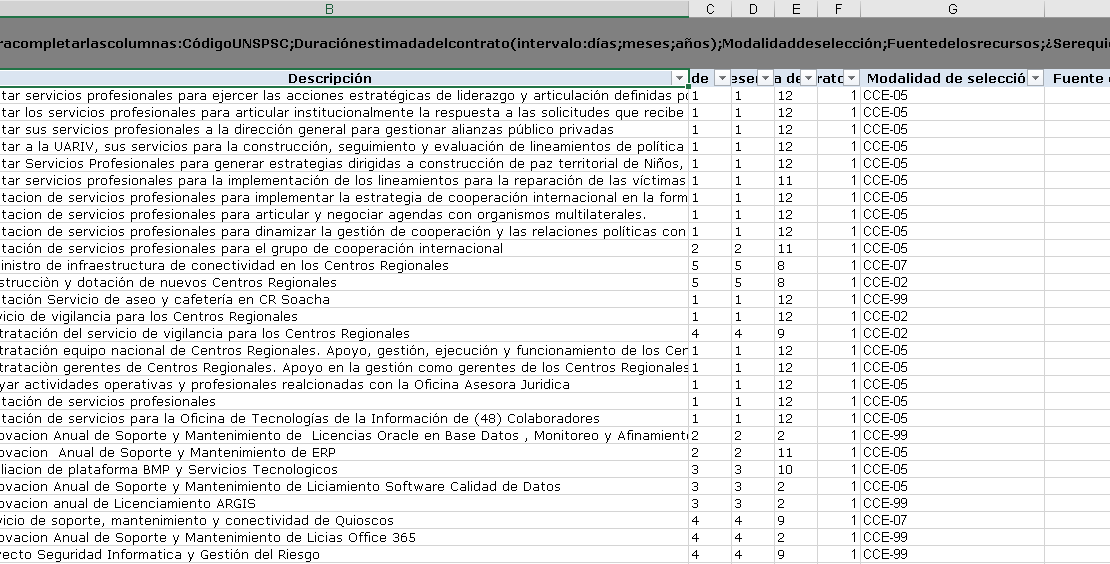Select CCE-02 in the nuevos Centros Regionales row

pyautogui.click(x=952, y=282)
